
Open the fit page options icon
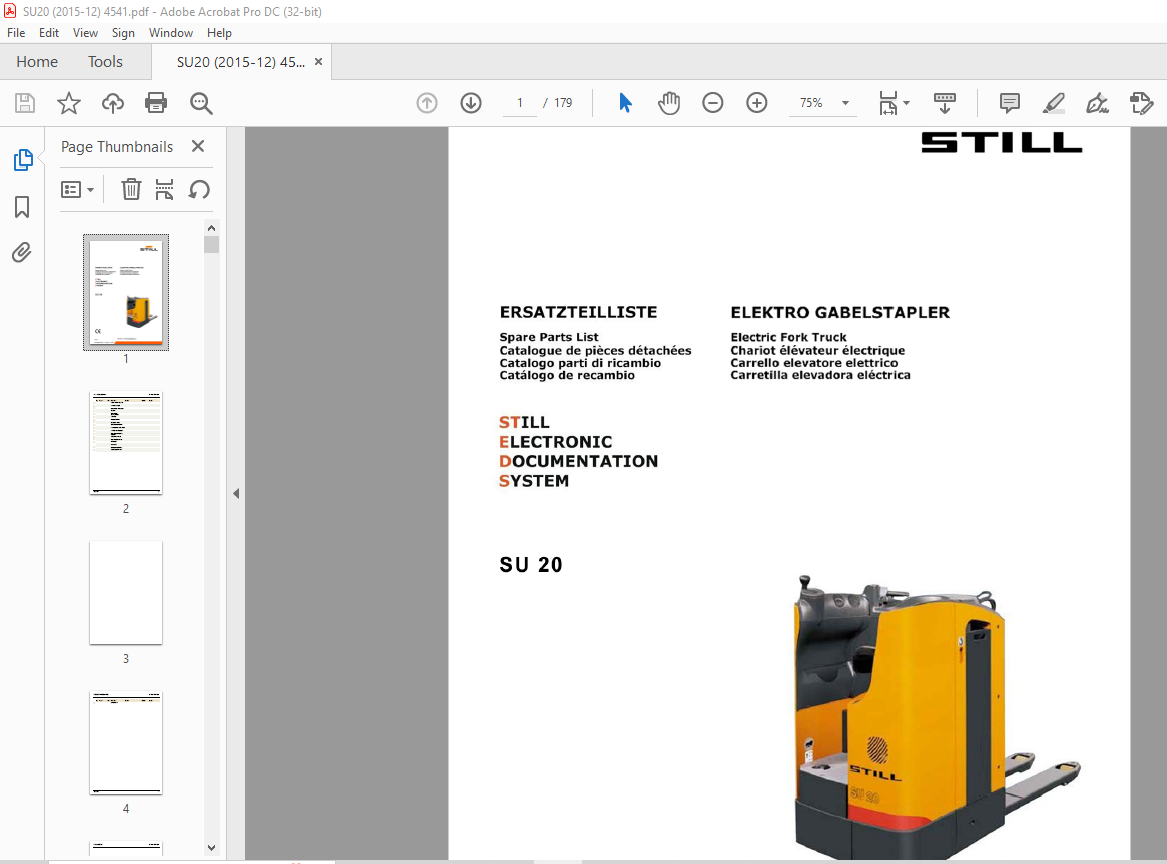pyautogui.click(x=889, y=103)
